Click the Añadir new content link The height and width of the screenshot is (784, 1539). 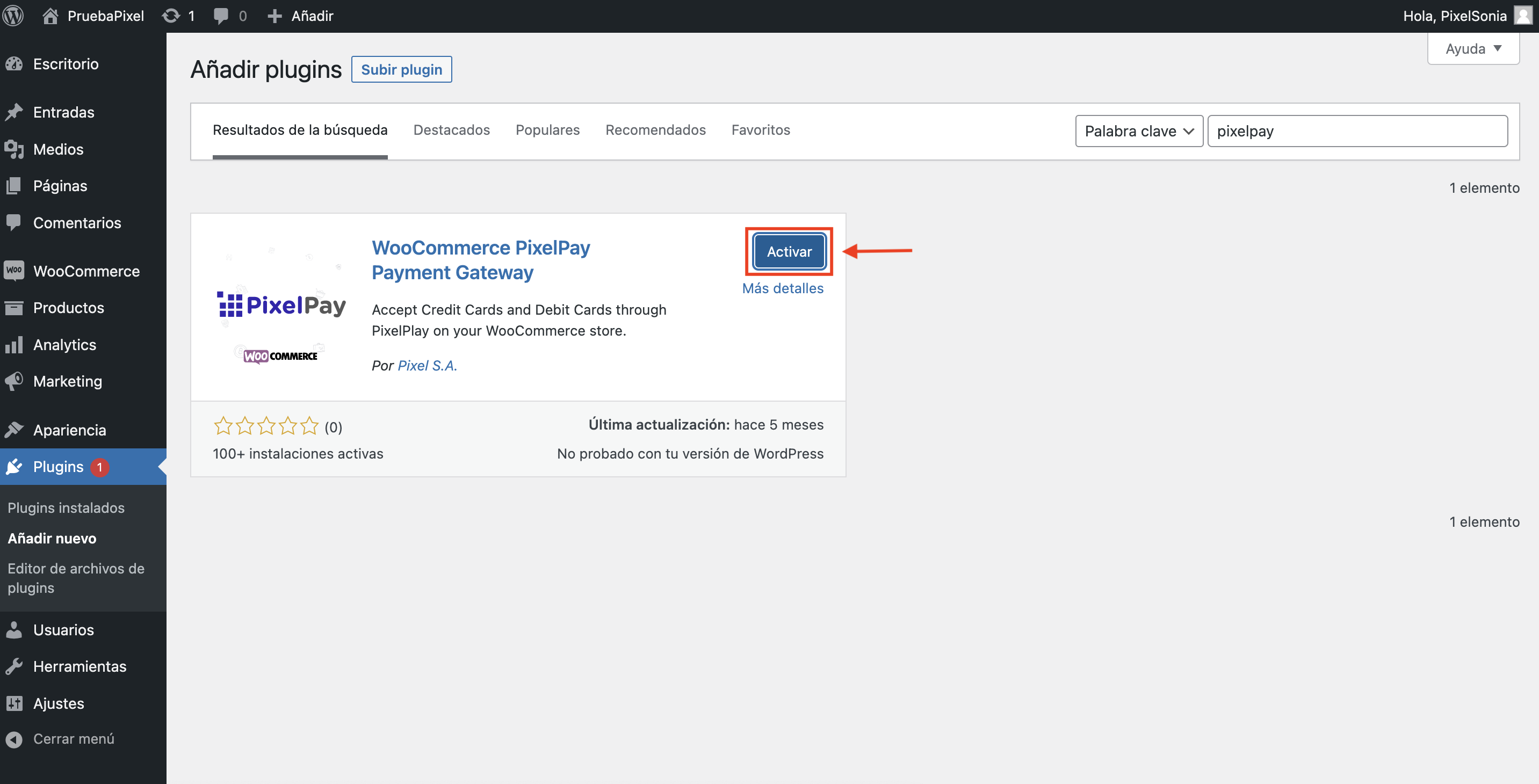312,16
